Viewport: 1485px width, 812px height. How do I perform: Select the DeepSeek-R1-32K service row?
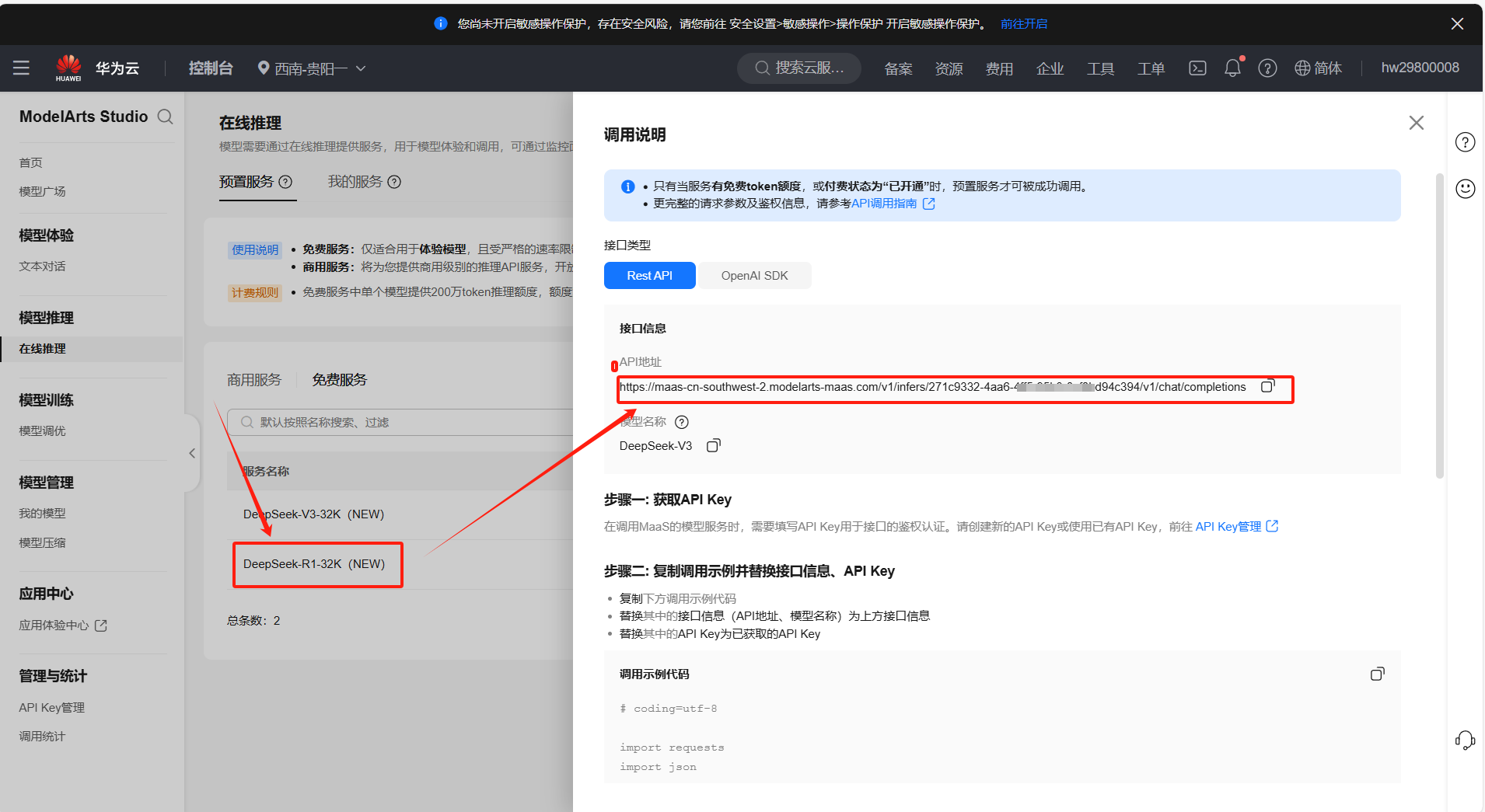tap(314, 564)
